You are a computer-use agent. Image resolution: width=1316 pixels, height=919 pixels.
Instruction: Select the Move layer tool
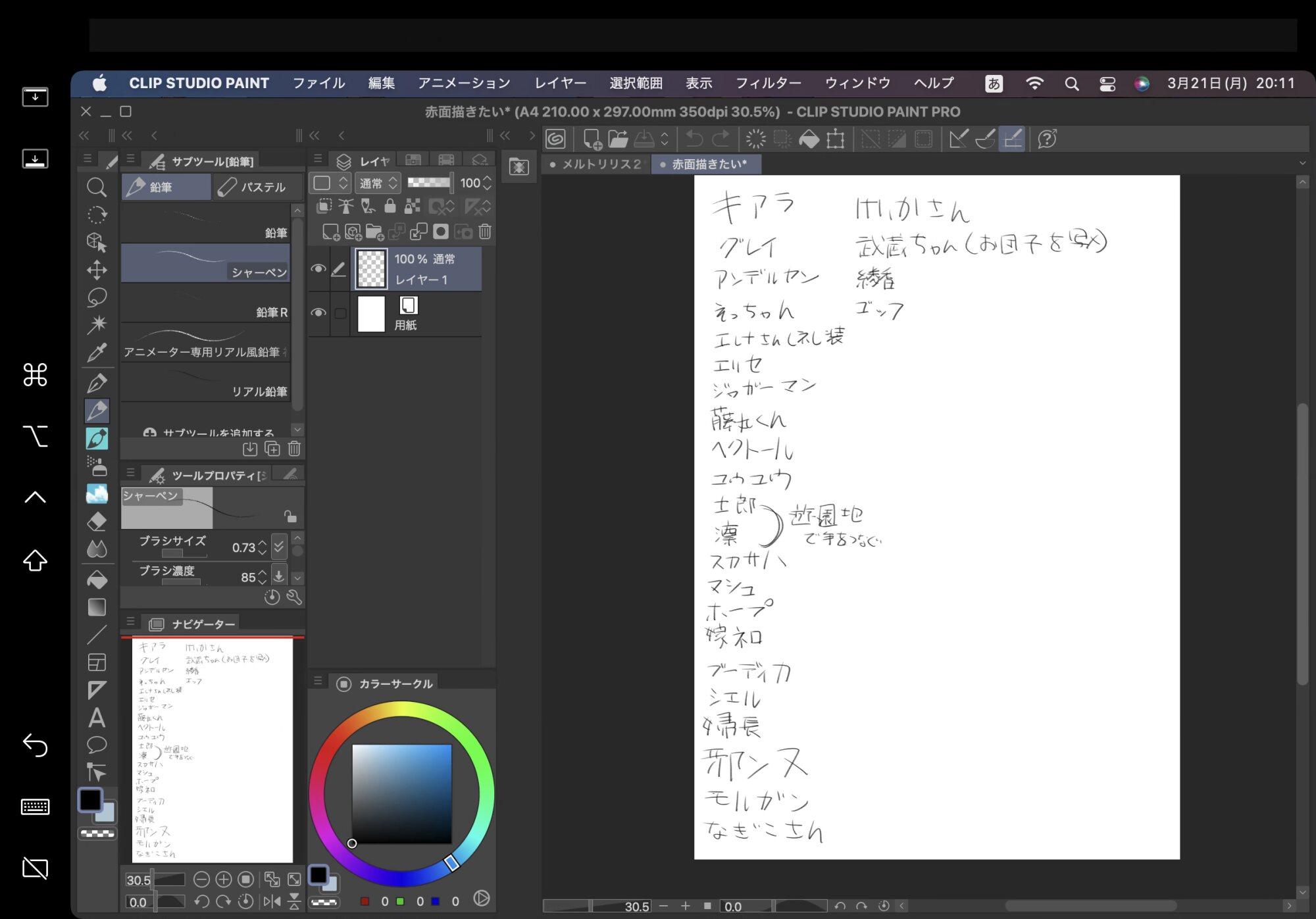[97, 270]
